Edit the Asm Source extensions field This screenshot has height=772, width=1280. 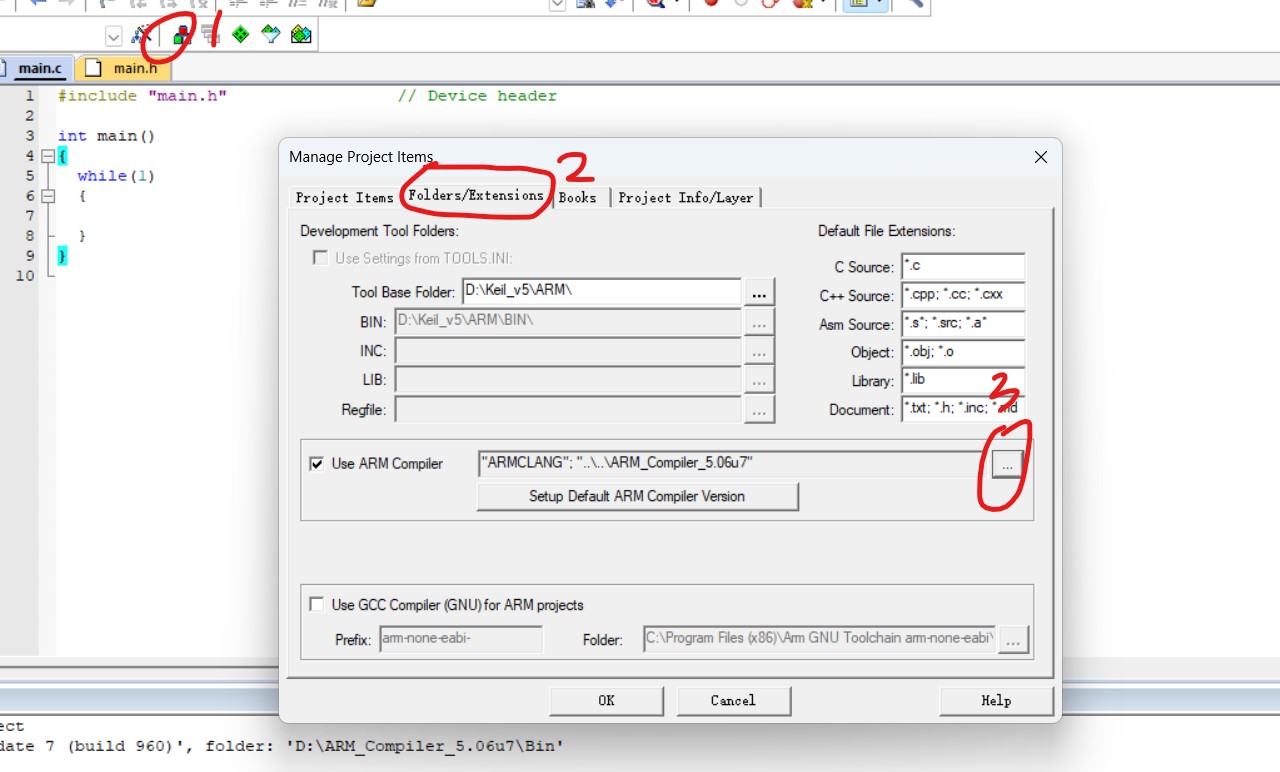[963, 324]
